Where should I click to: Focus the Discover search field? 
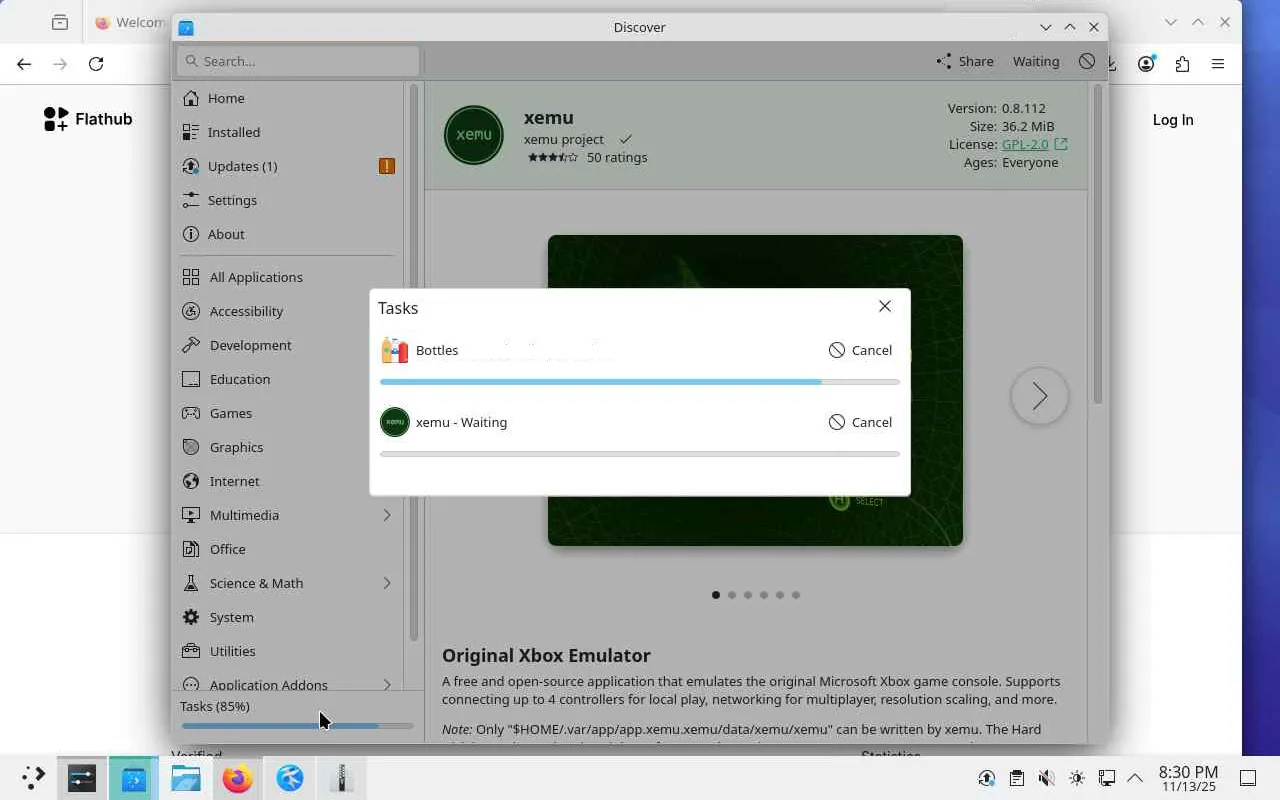[298, 61]
